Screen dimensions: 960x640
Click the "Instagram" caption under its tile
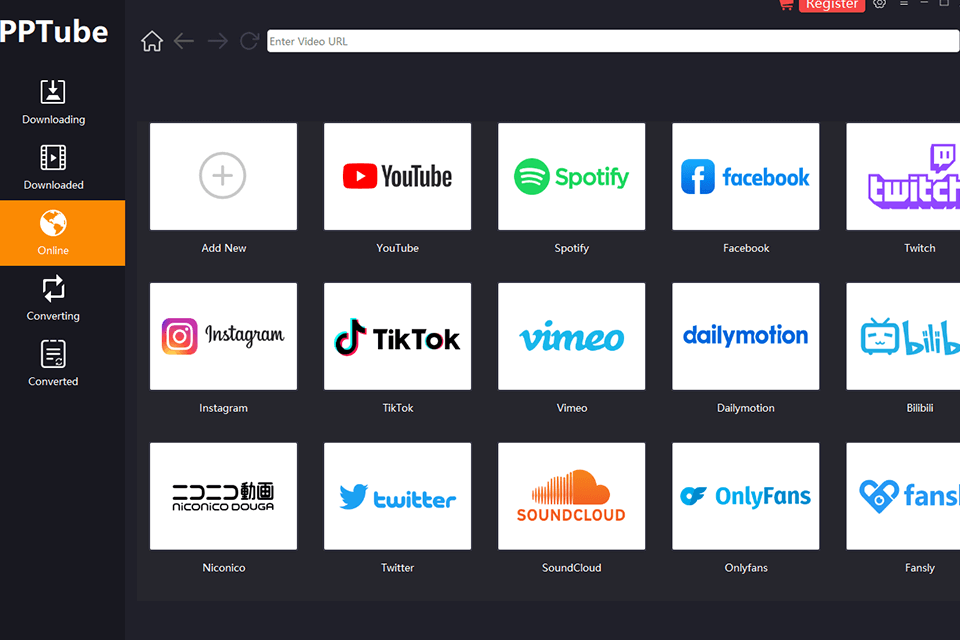pos(223,408)
